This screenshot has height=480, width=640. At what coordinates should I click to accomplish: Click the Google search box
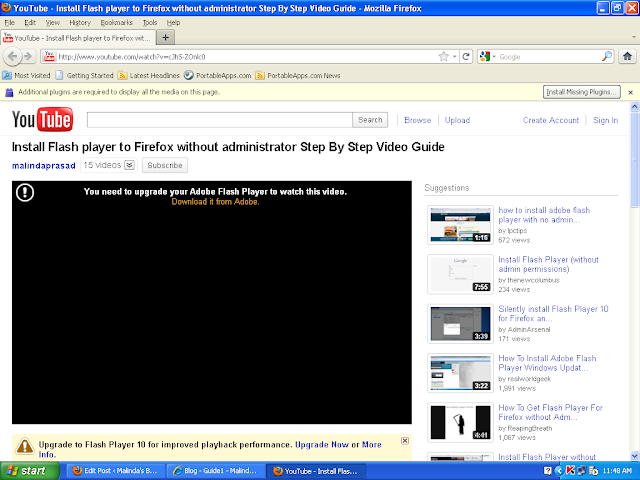(549, 57)
